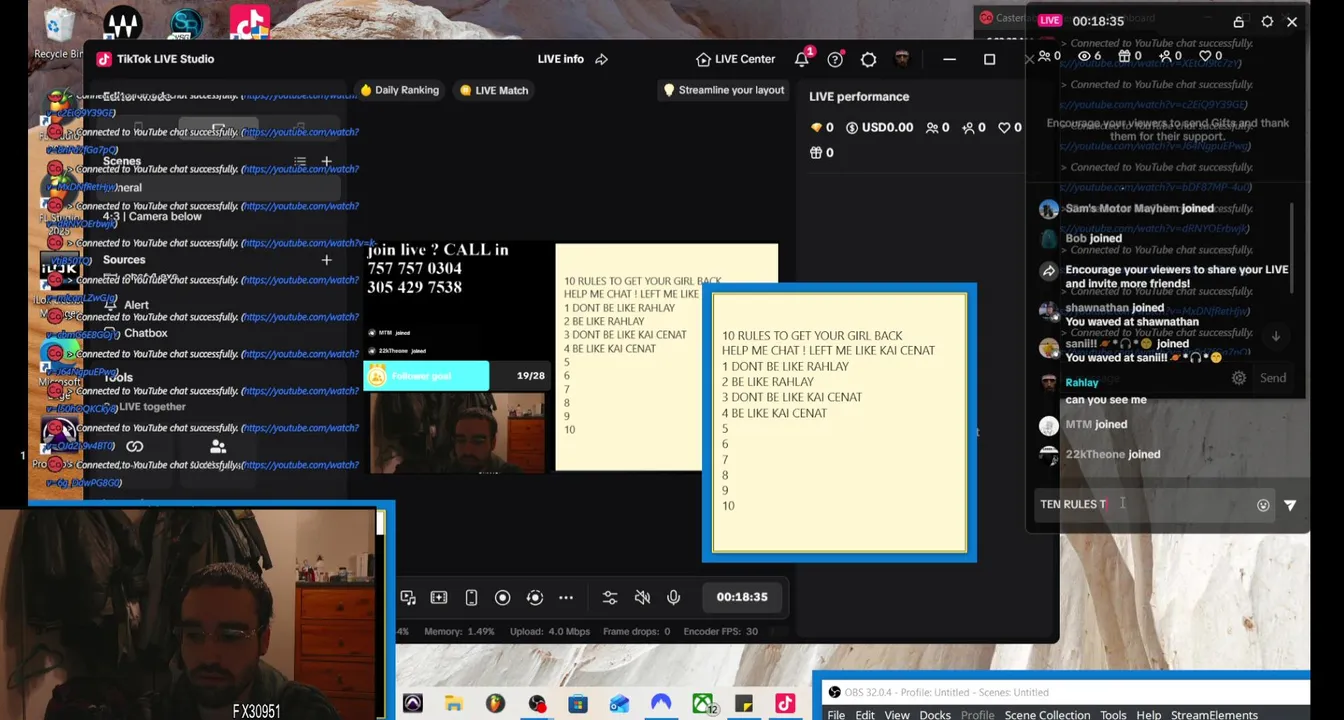Click the USD0.00 earnings value
Screen dimensions: 1344x720
pyautogui.click(x=887, y=128)
